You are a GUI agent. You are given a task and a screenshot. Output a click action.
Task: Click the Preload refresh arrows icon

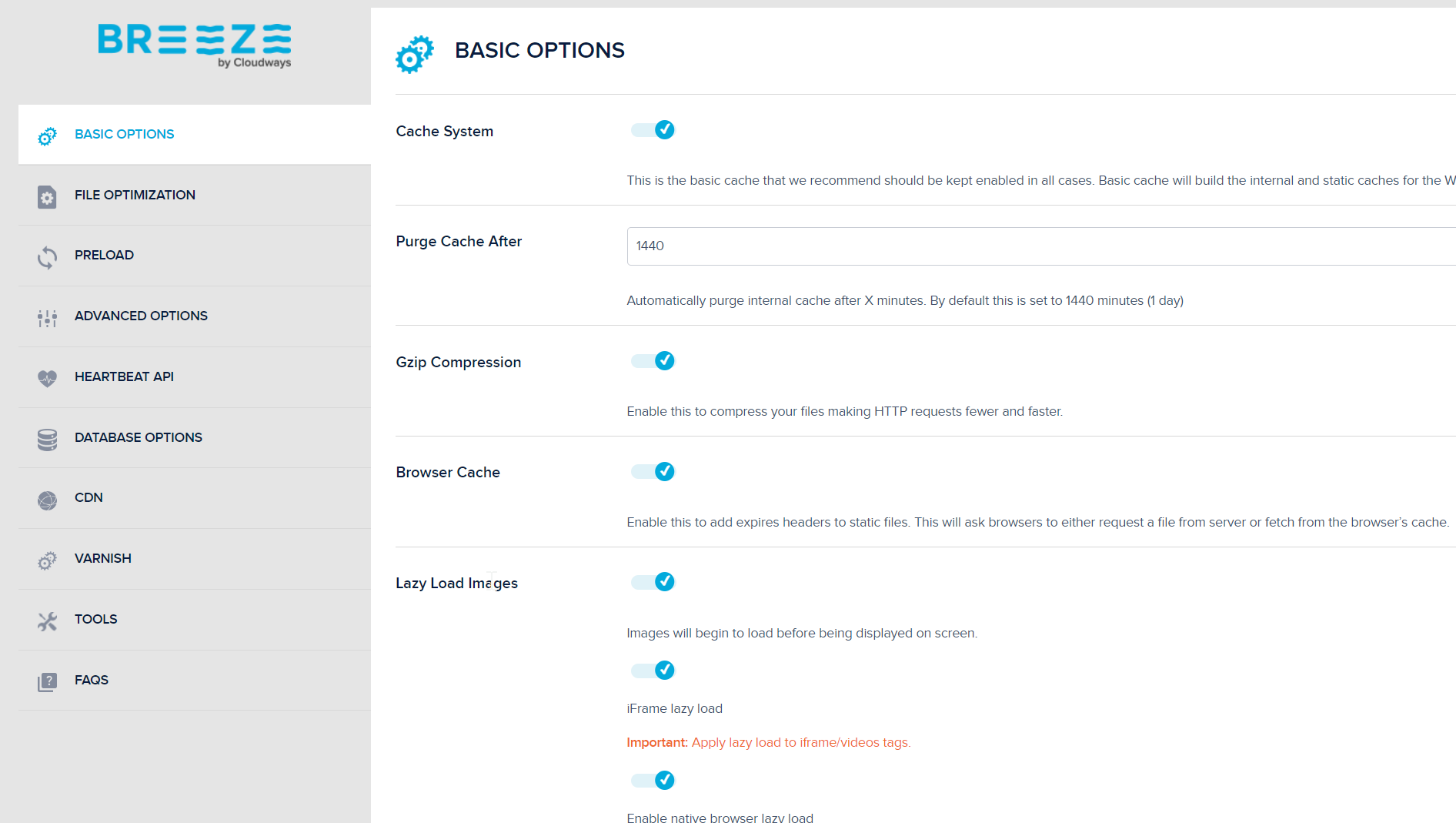(47, 257)
